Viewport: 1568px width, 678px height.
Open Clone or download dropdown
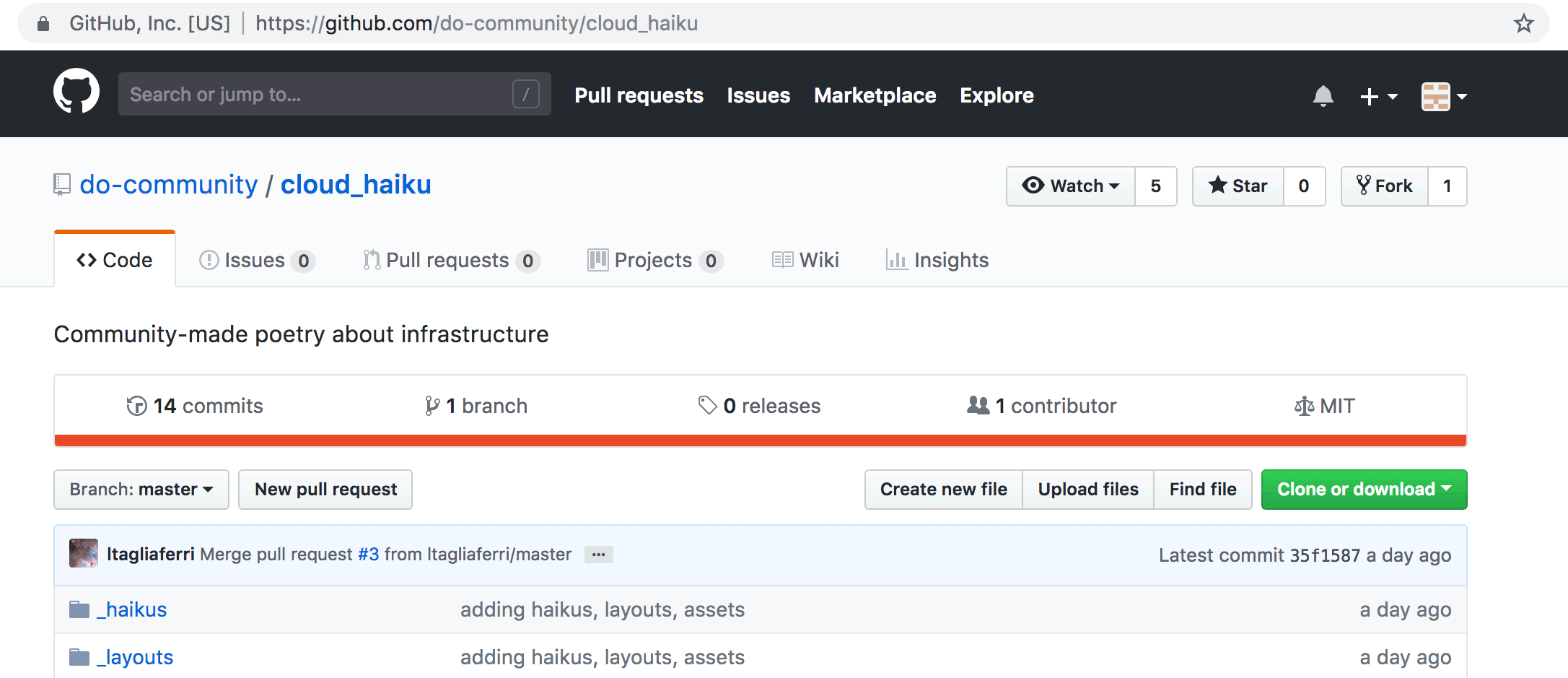(x=1364, y=490)
